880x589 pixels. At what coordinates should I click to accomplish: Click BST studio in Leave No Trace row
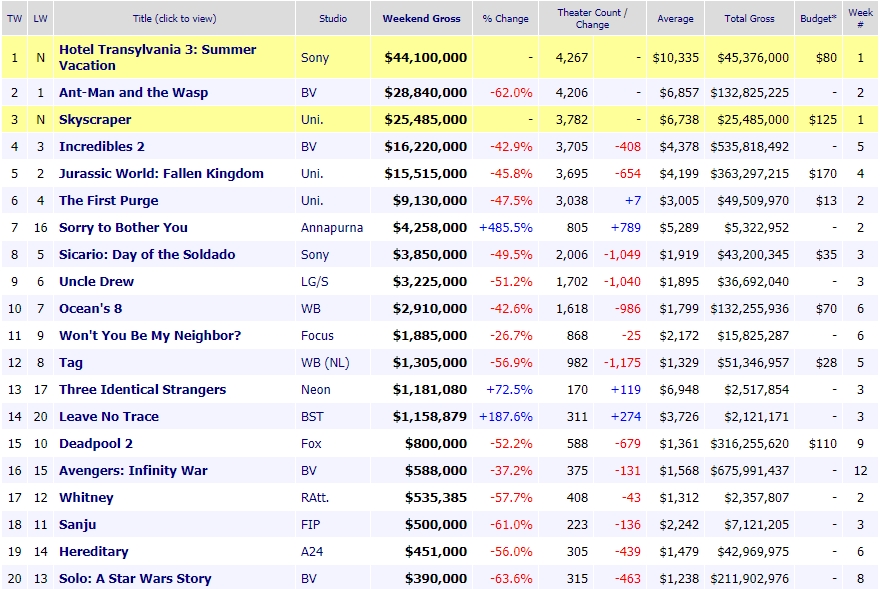click(312, 417)
